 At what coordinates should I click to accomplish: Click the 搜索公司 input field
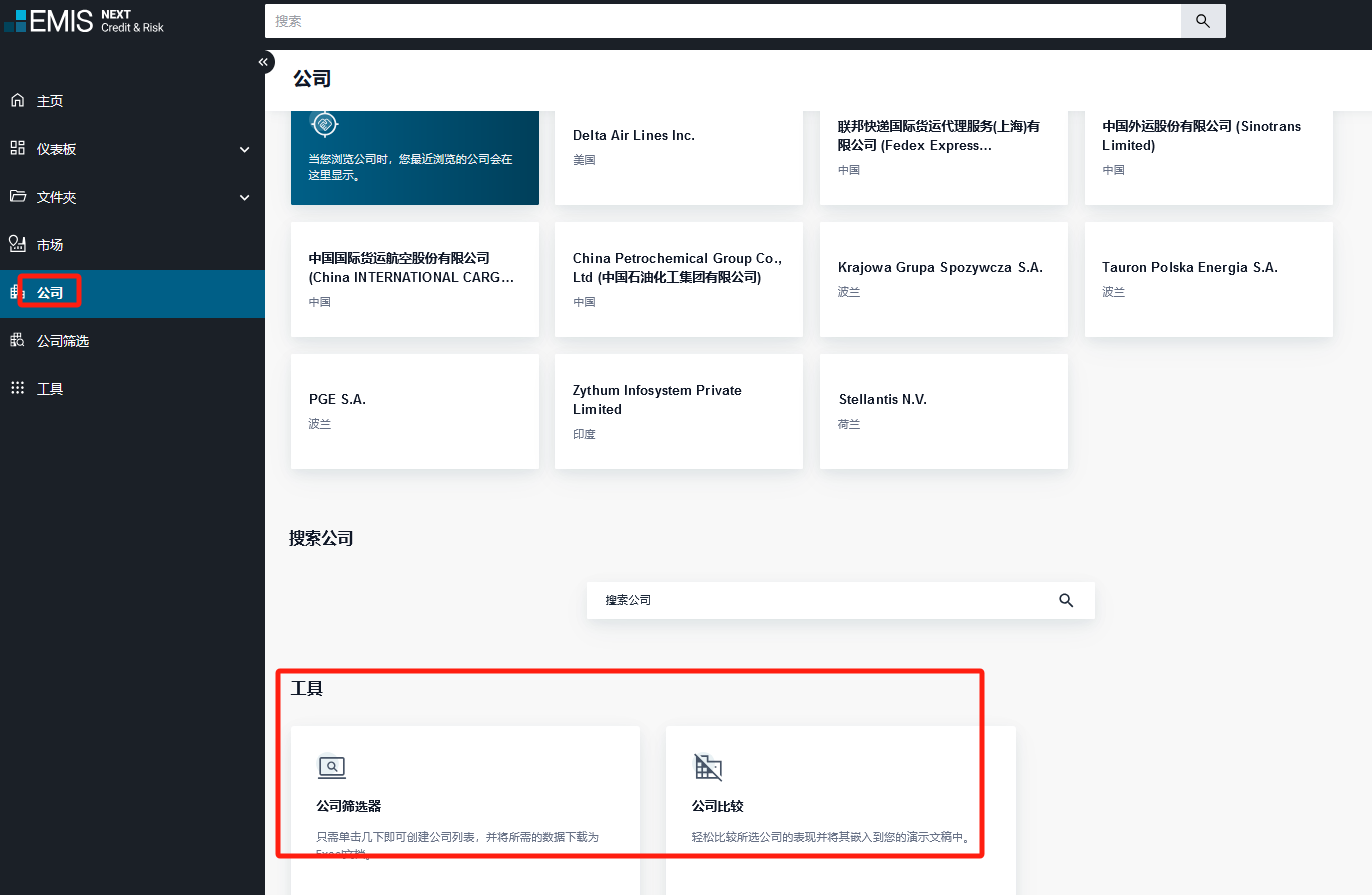tap(820, 600)
